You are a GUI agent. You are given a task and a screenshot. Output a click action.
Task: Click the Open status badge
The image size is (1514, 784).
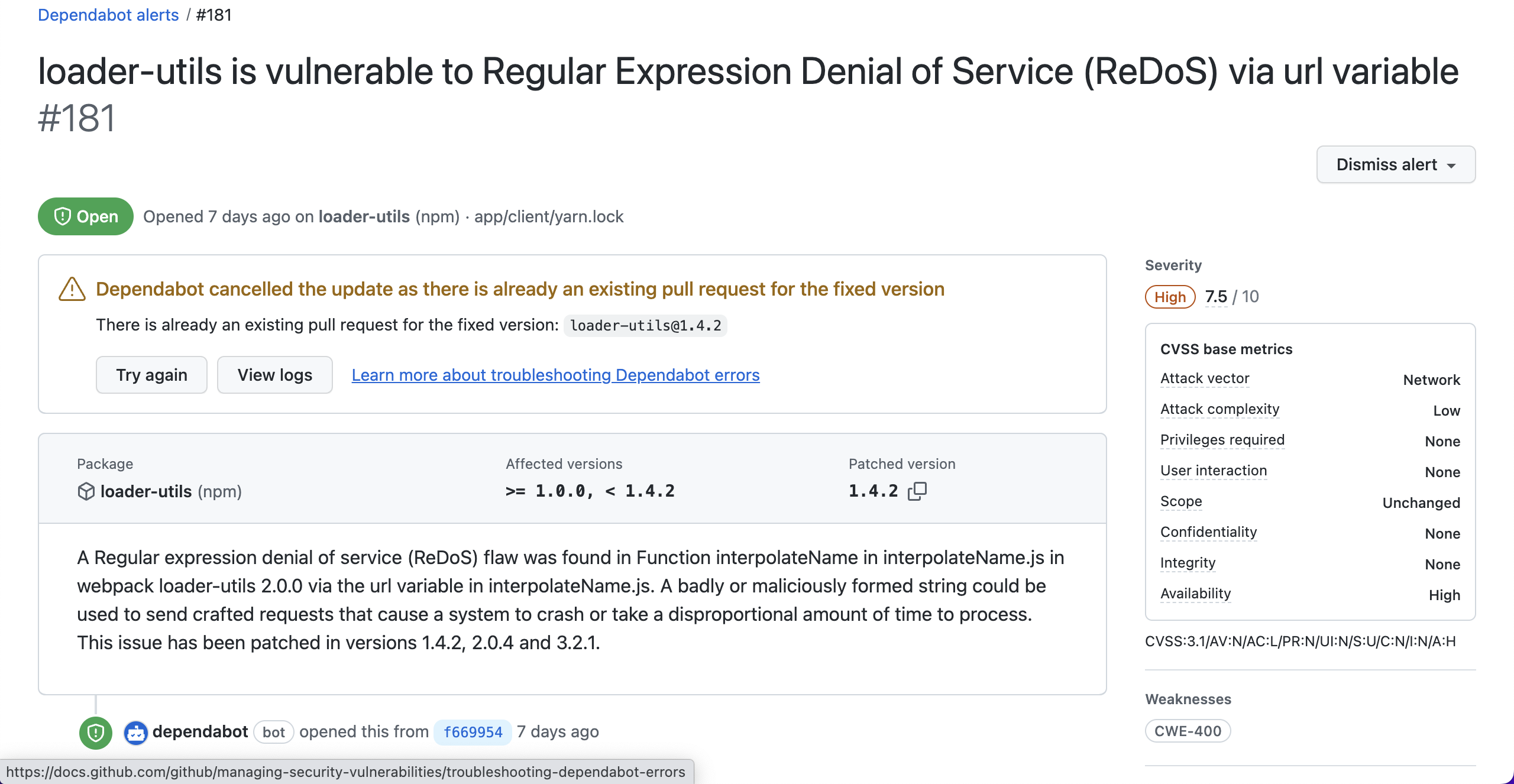[85, 216]
